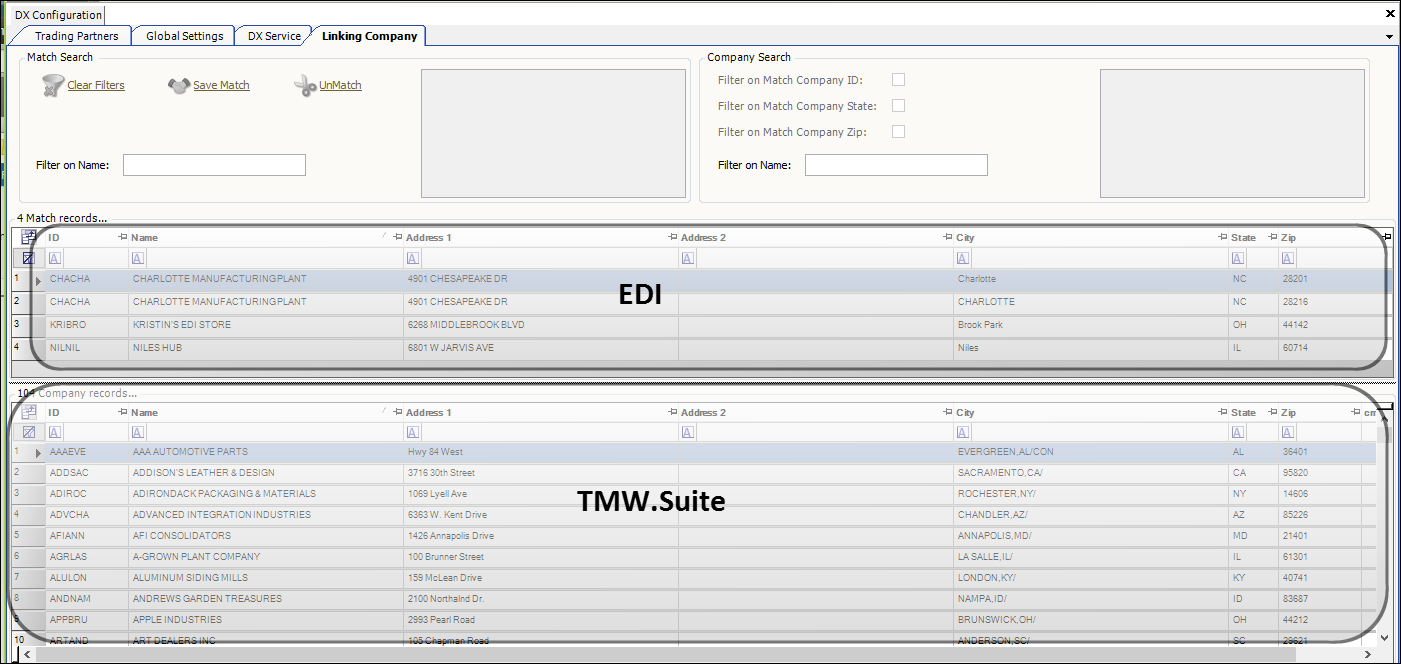Click the Address 2 filter operator icon in the Match records grid
Viewport: 1401px width, 664px height.
click(688, 258)
